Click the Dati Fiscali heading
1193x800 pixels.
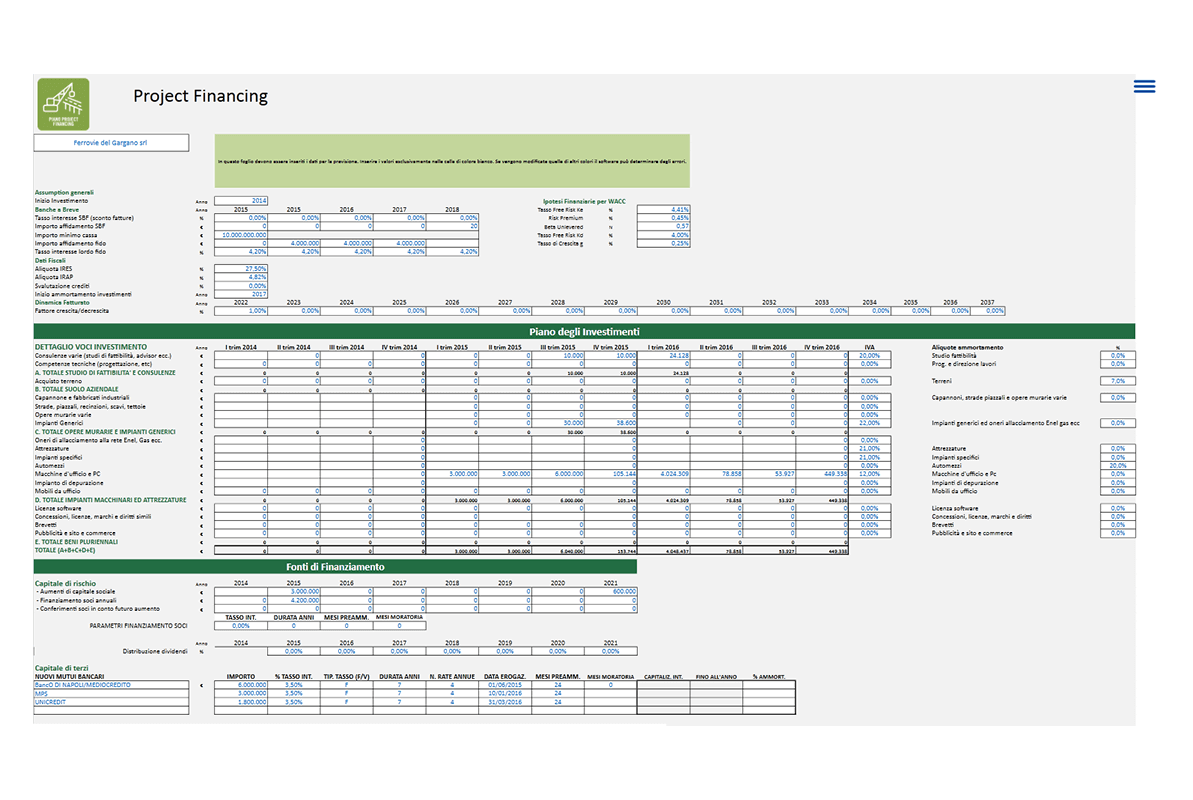[50, 260]
